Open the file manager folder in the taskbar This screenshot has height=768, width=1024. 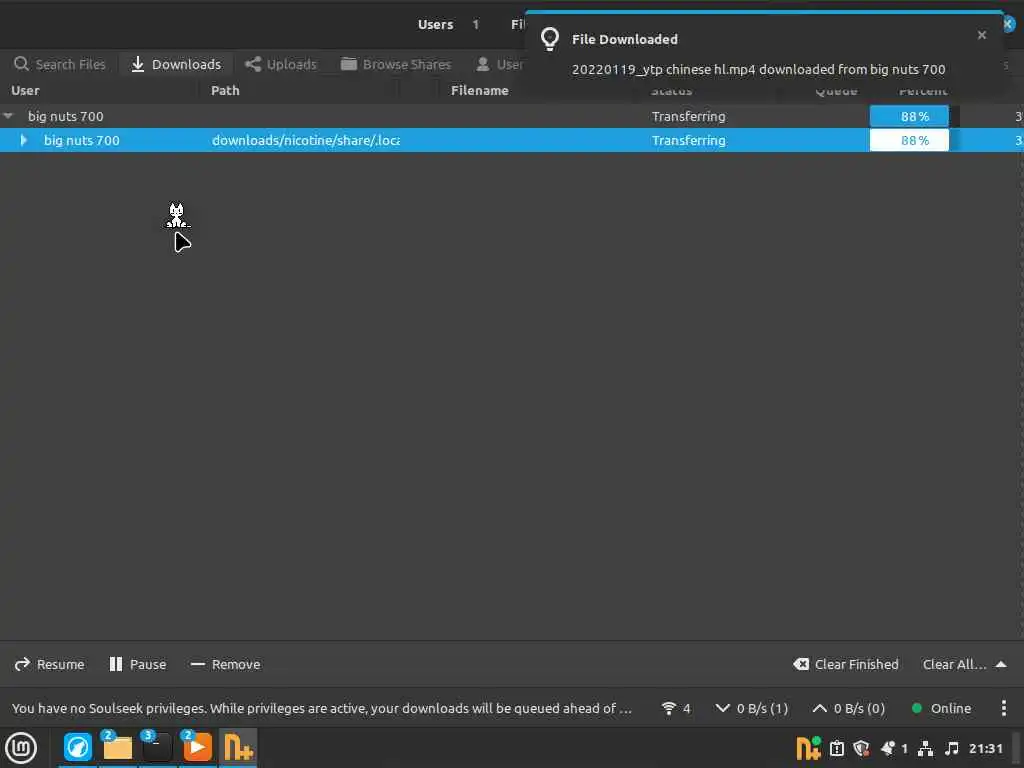[x=118, y=747]
